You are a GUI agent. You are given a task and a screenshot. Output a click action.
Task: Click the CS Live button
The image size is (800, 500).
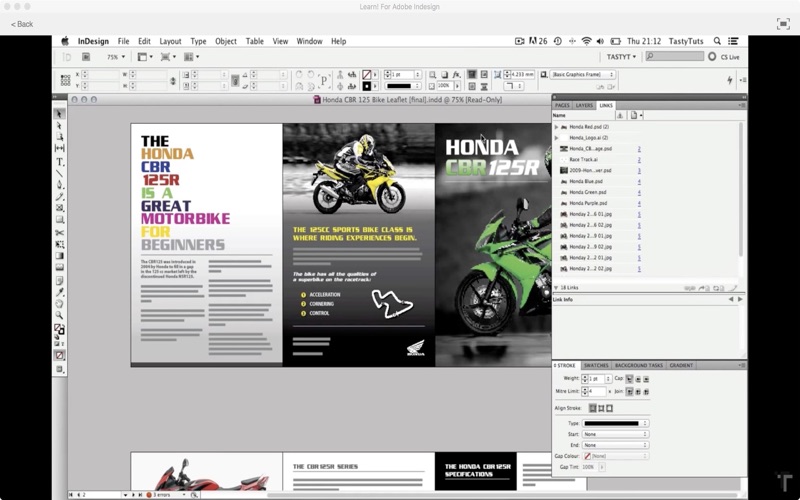pyautogui.click(x=724, y=57)
